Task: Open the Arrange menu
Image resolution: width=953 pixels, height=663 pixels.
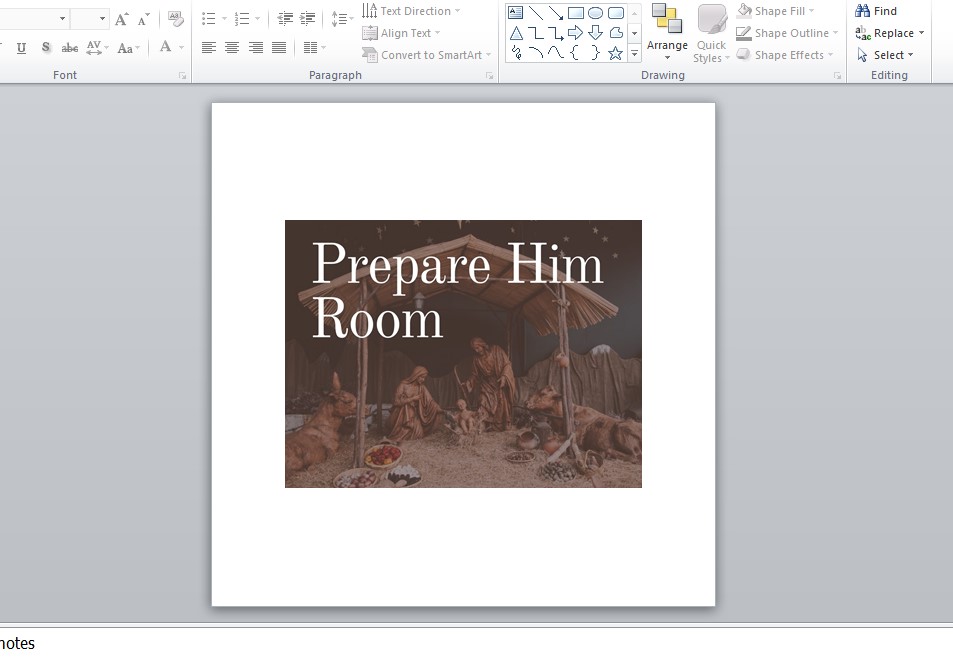Action: (x=667, y=32)
